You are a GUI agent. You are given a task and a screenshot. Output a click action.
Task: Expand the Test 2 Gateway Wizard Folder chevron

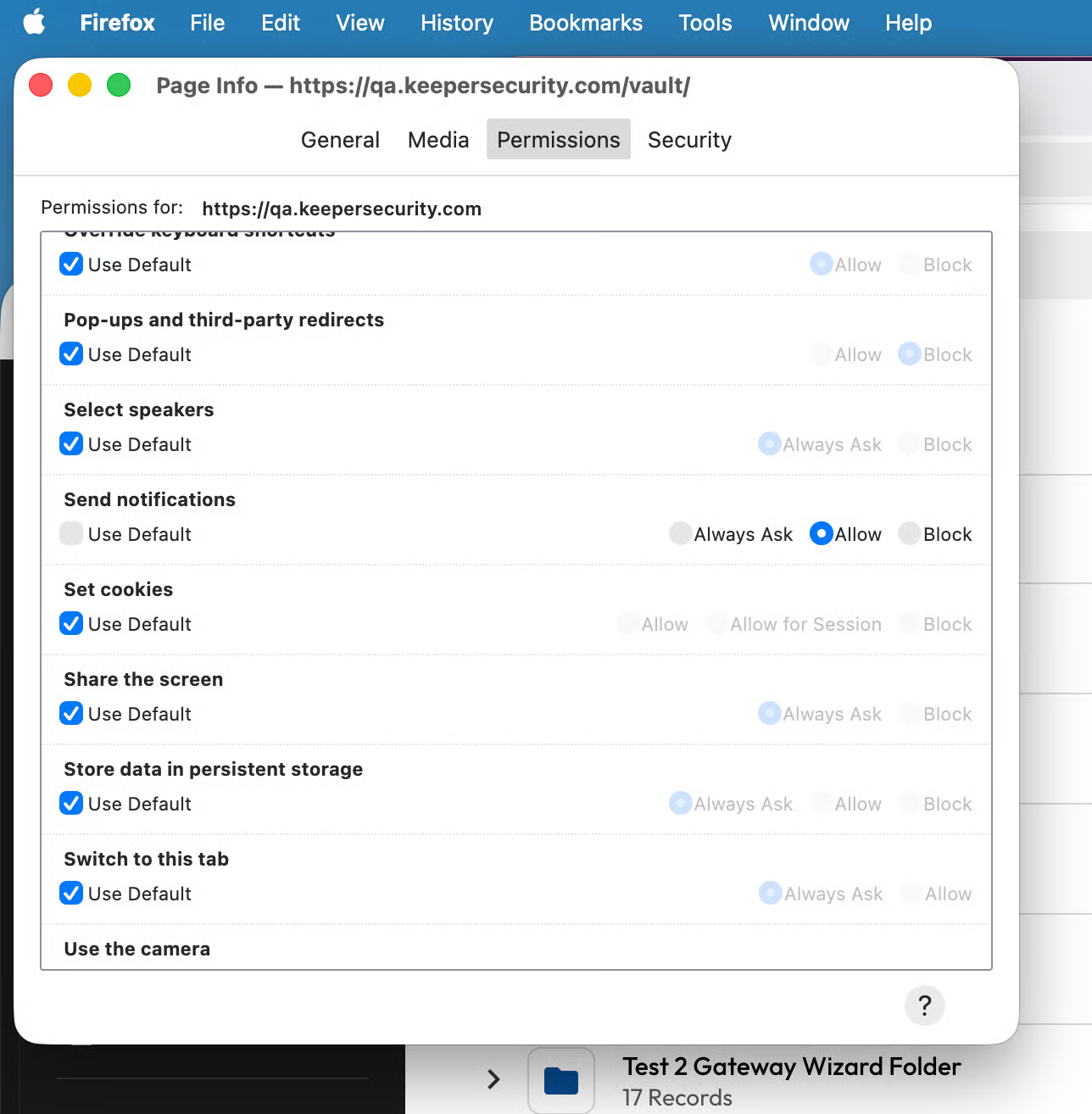493,1079
